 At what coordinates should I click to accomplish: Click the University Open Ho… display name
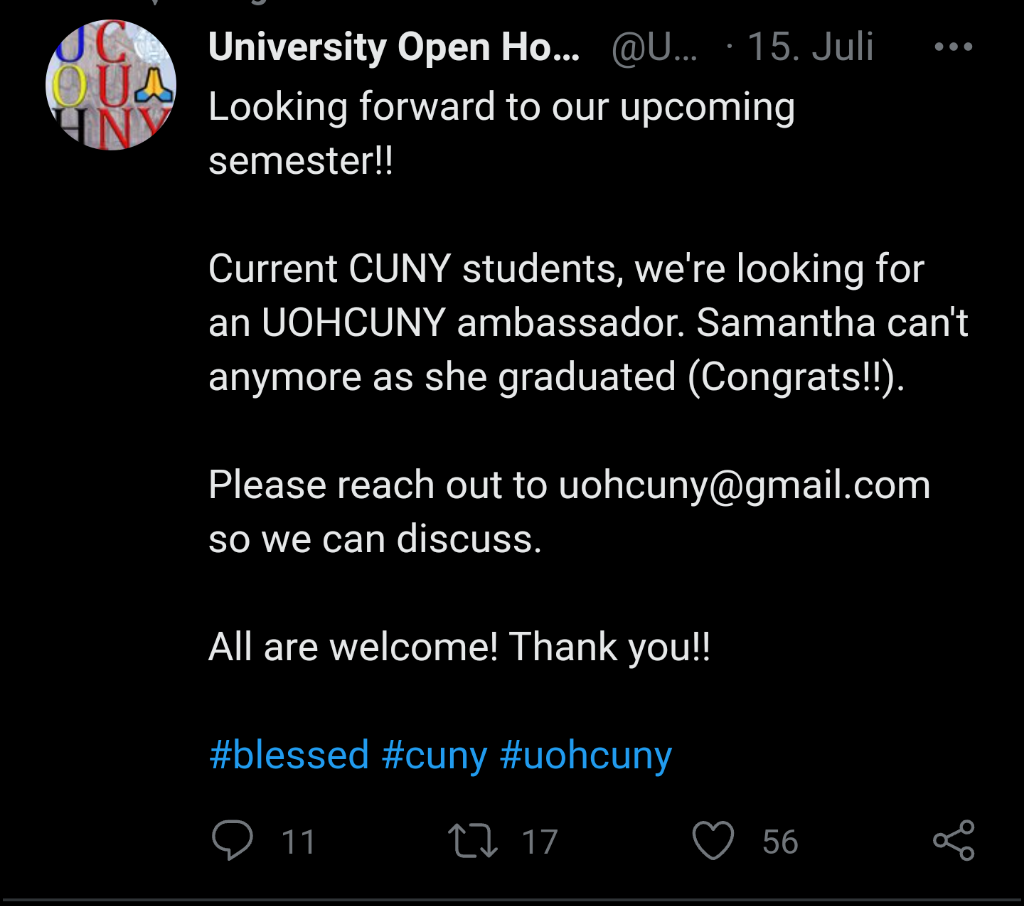click(394, 48)
